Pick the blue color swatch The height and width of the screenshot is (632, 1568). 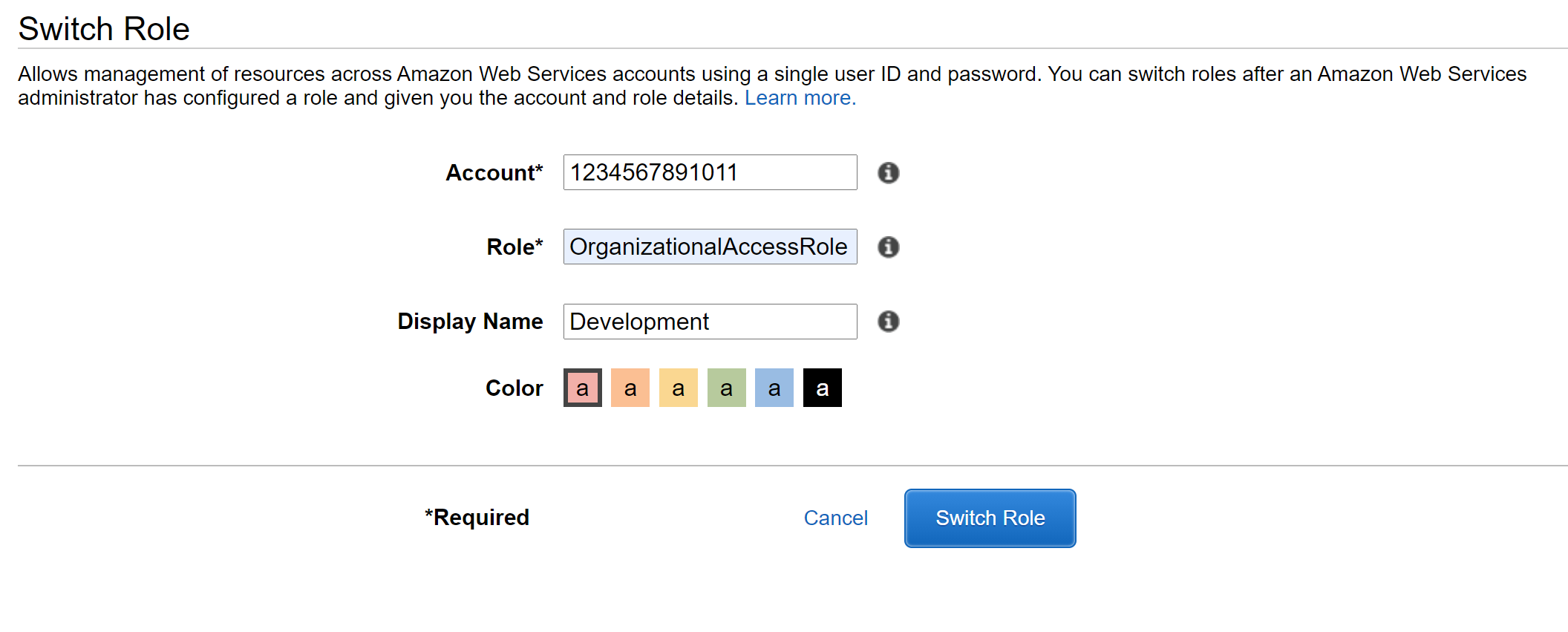pyautogui.click(x=774, y=388)
